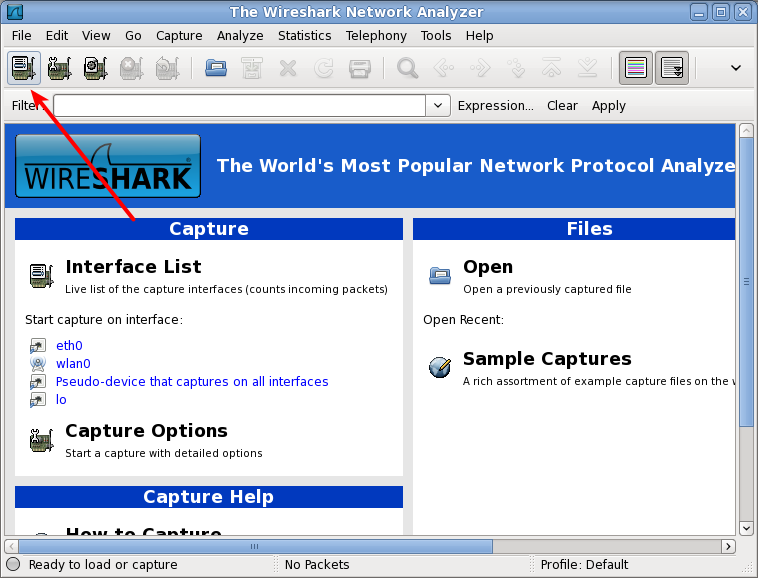Click the go to packet toolbar icon
The width and height of the screenshot is (758, 578).
coord(516,68)
